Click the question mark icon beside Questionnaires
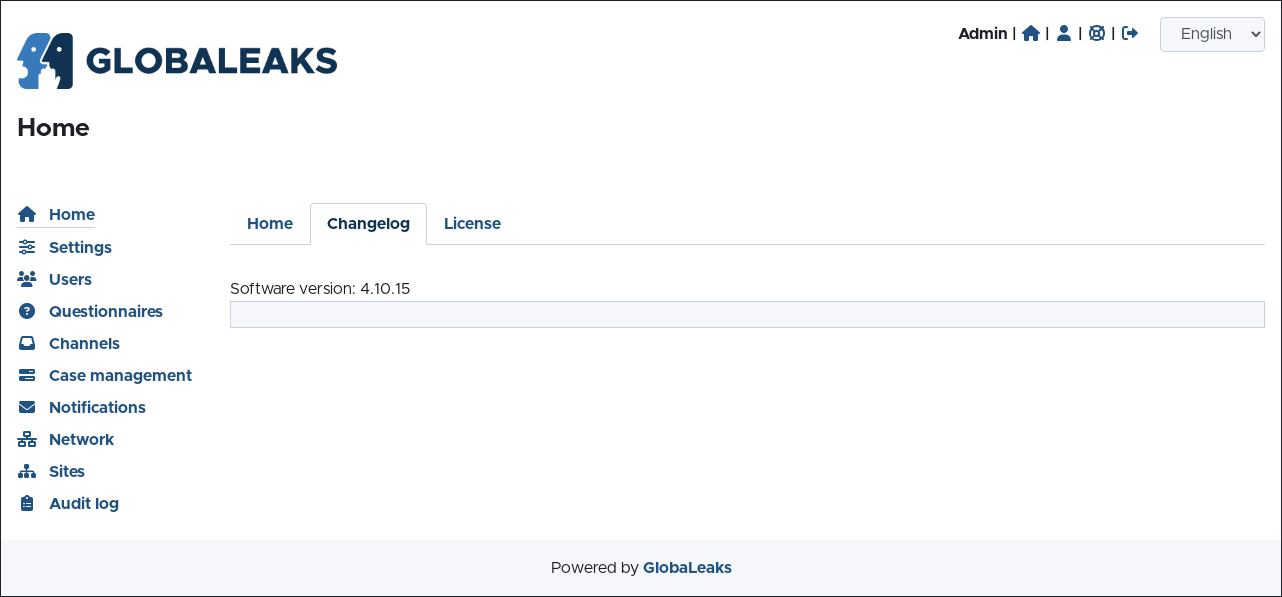The image size is (1282, 597). [27, 311]
